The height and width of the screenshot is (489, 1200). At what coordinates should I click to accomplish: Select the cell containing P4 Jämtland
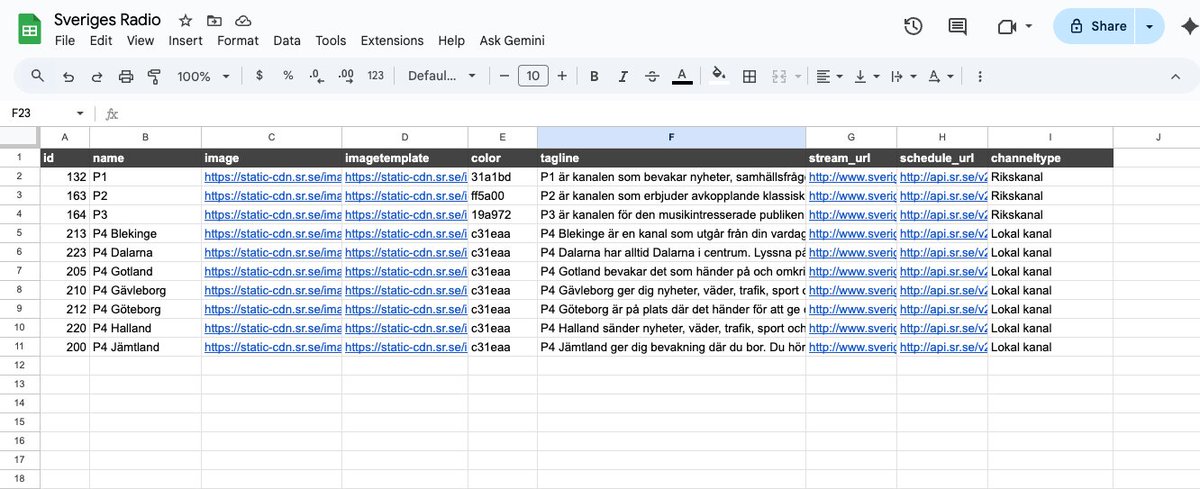pyautogui.click(x=145, y=348)
